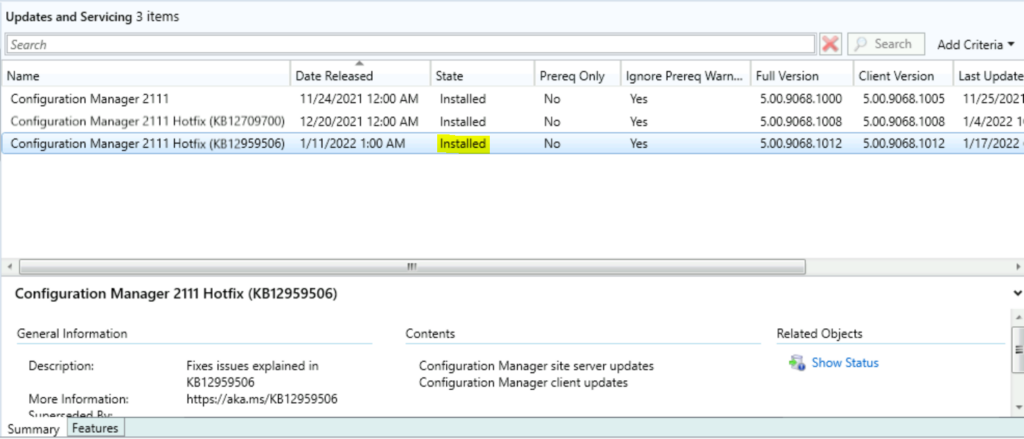The image size is (1024, 439).
Task: Click the date 12/20/2021 12:00 AM
Action: click(x=359, y=122)
